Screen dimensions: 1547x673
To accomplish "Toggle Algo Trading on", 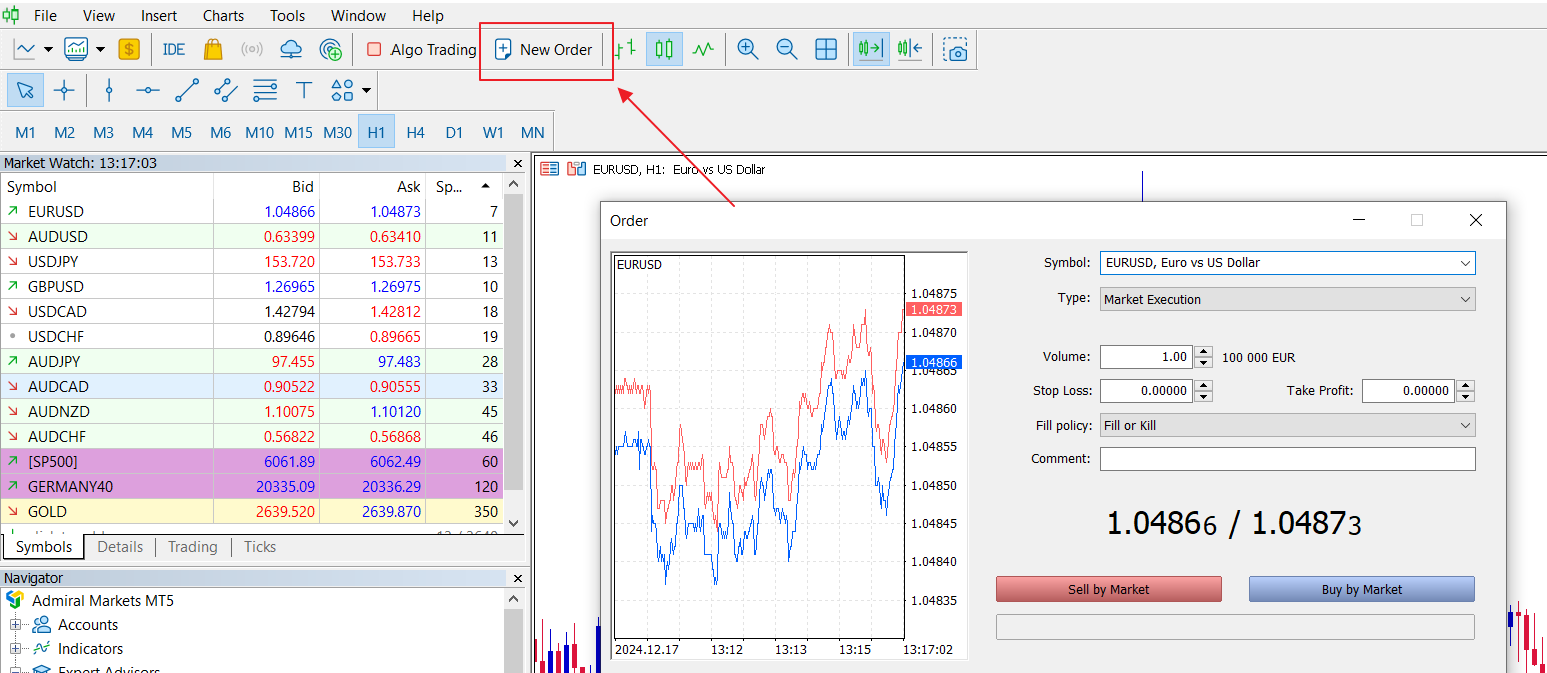I will pyautogui.click(x=421, y=49).
